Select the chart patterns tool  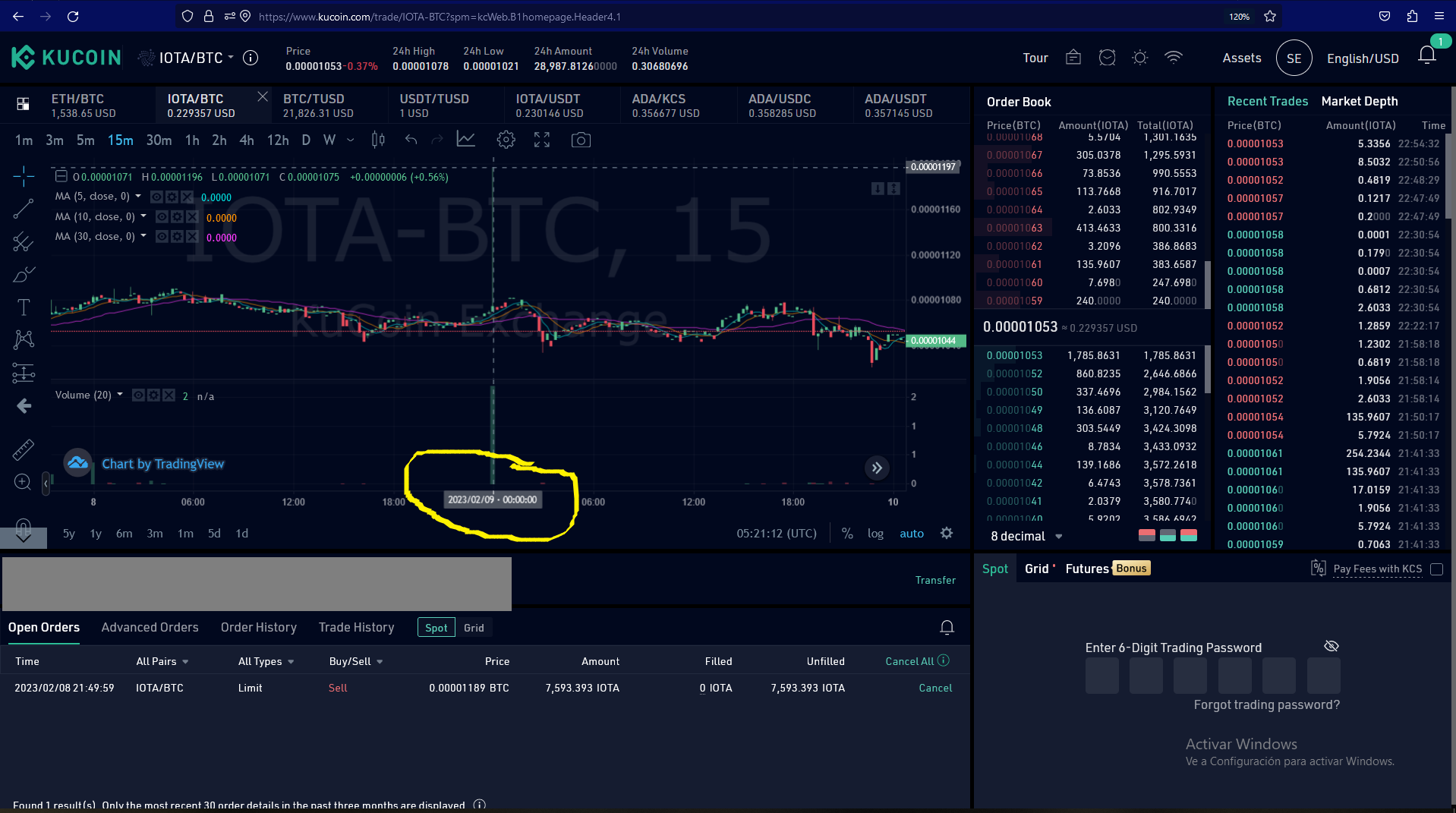[24, 339]
